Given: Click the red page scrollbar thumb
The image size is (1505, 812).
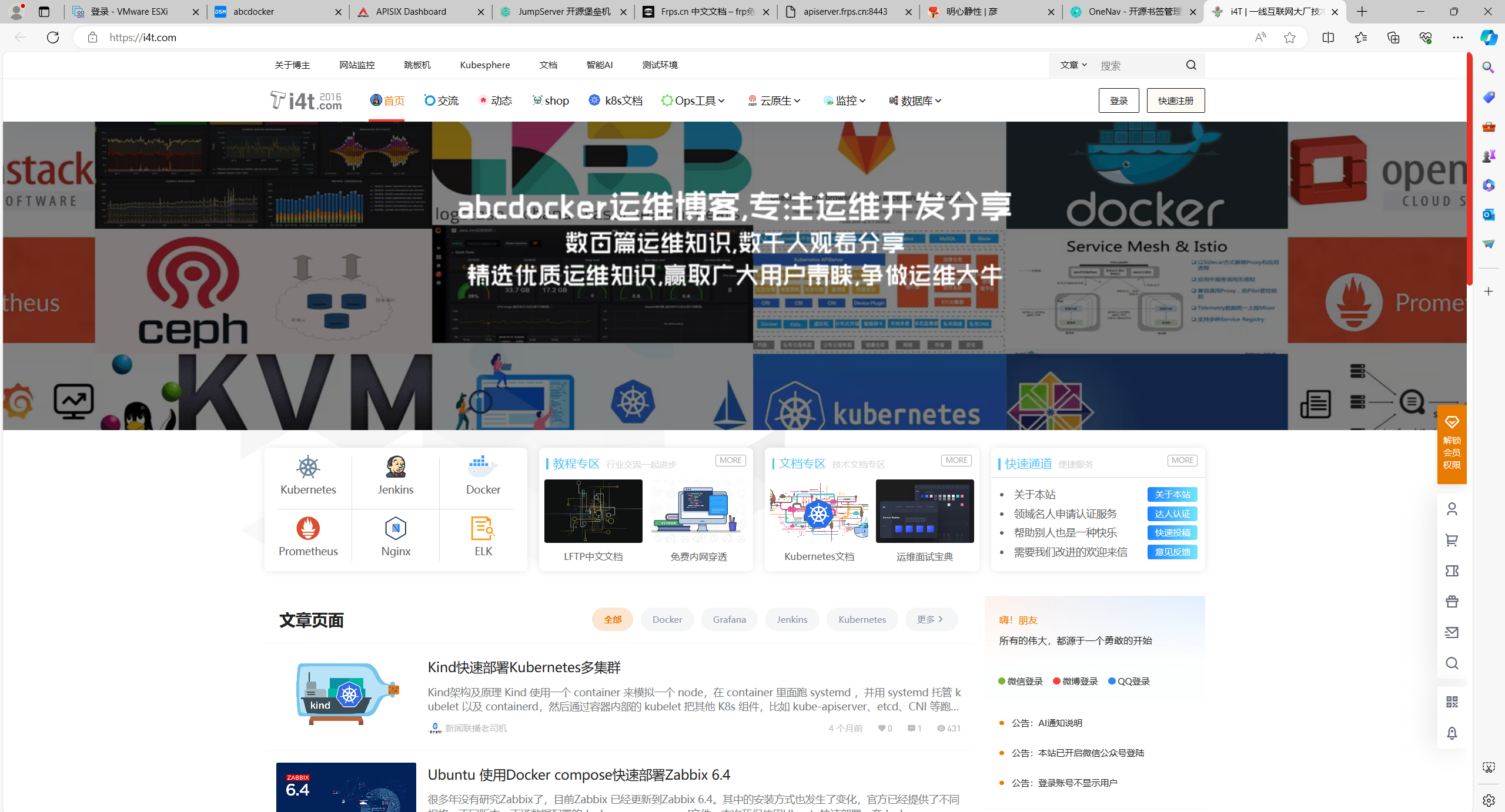Looking at the screenshot, I should [1470, 170].
